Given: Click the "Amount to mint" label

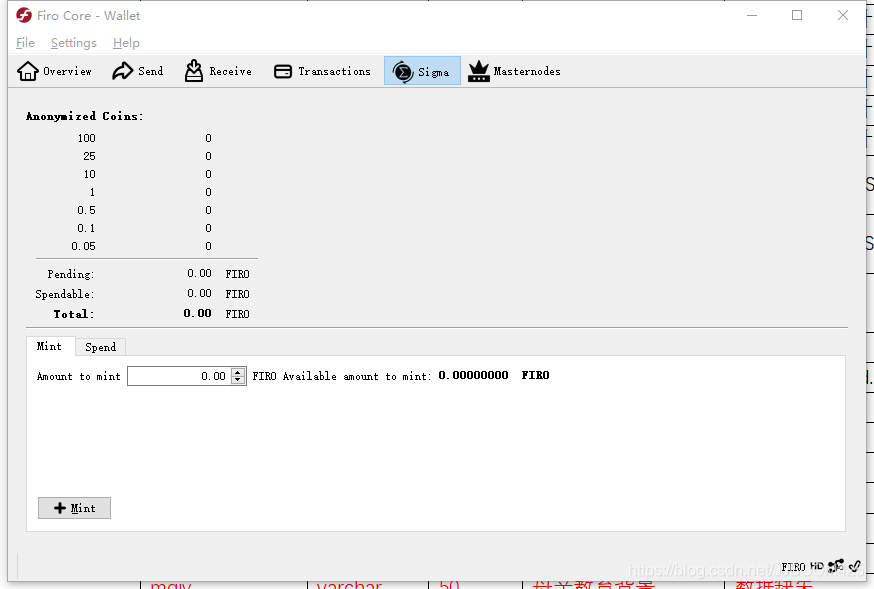Looking at the screenshot, I should [79, 376].
